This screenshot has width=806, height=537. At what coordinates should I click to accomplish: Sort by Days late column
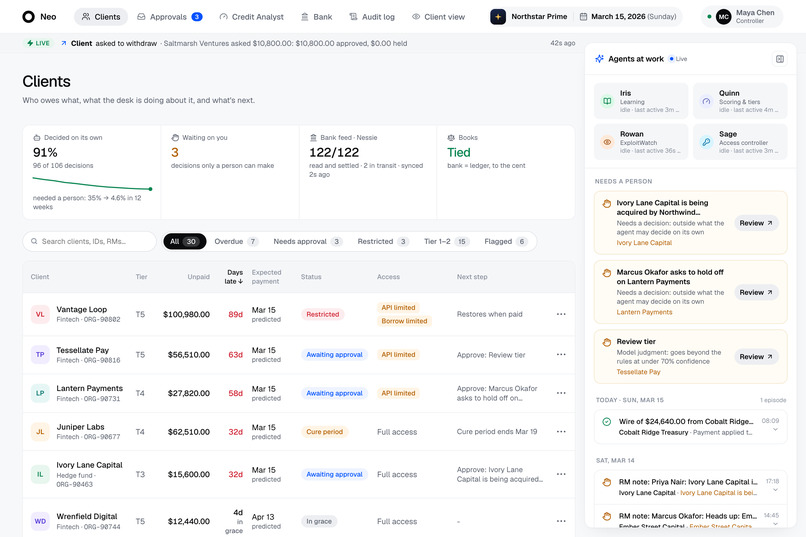(x=234, y=276)
